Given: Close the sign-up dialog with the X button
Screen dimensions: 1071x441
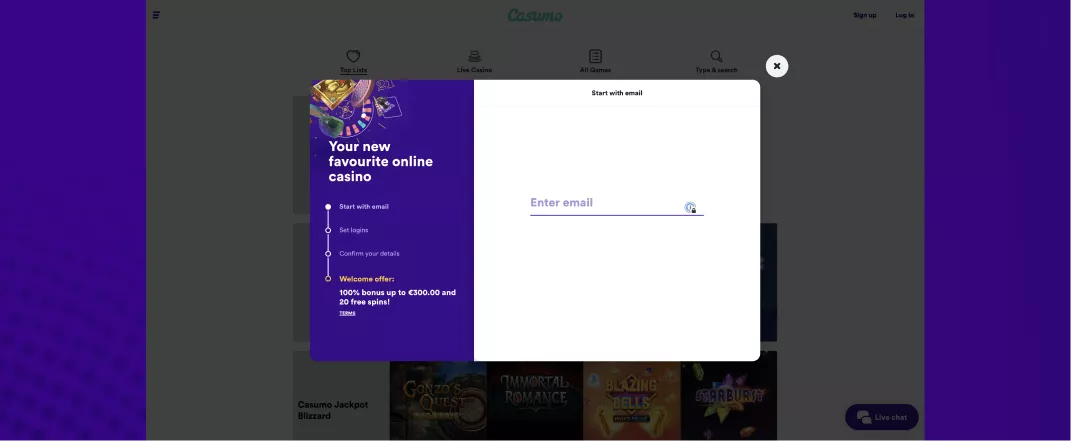Looking at the screenshot, I should (x=777, y=66).
